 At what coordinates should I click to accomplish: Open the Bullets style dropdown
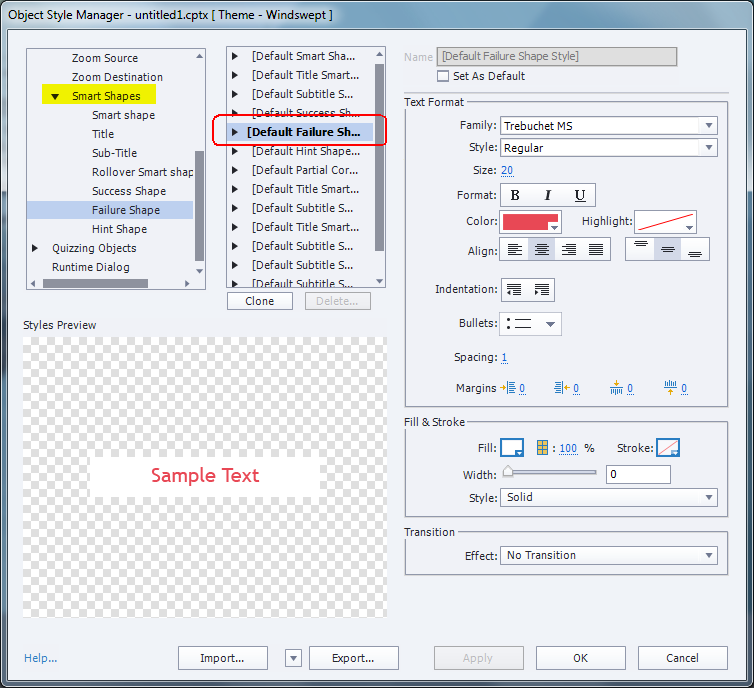tap(530, 324)
